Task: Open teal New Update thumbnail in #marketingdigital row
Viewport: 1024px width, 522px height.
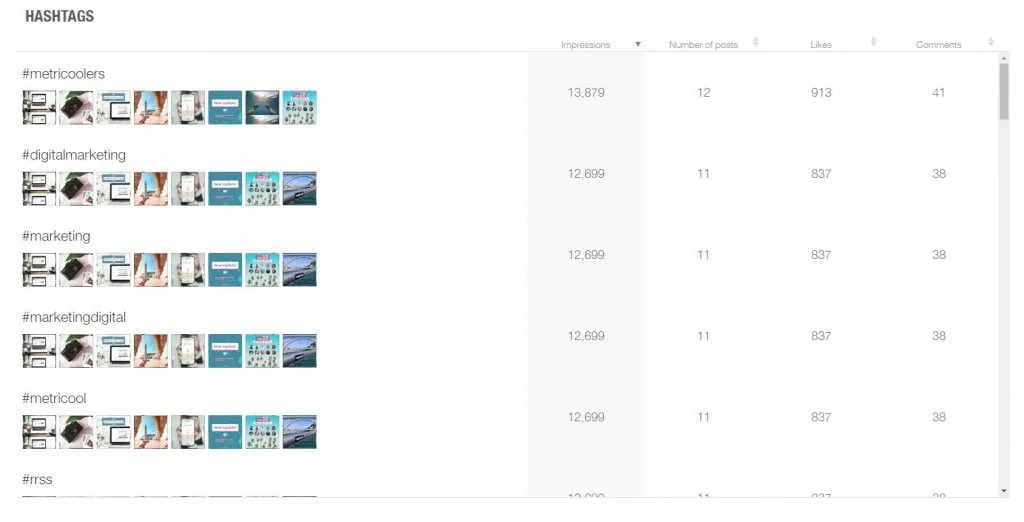Action: 225,350
